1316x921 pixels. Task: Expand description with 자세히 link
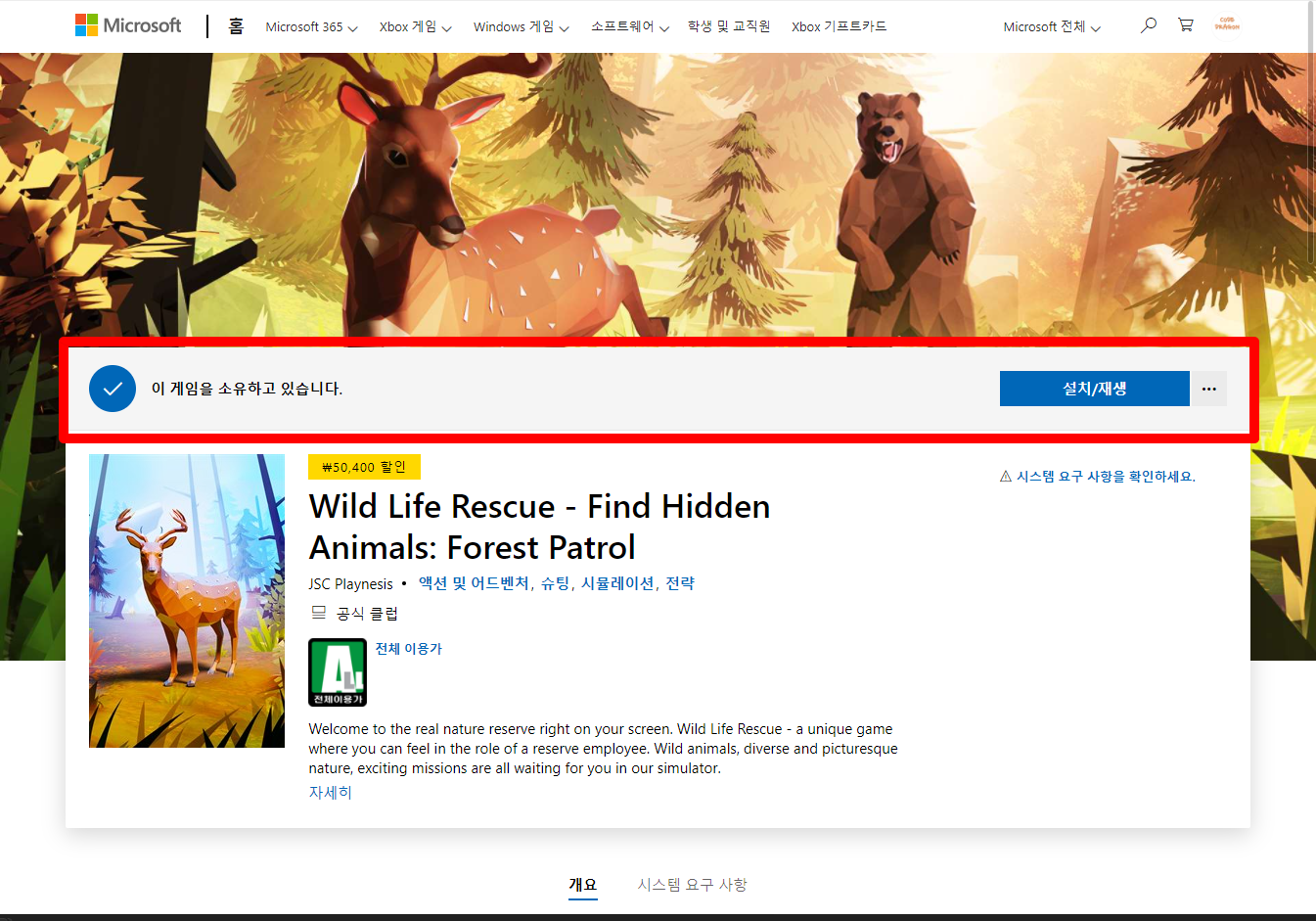tap(330, 793)
